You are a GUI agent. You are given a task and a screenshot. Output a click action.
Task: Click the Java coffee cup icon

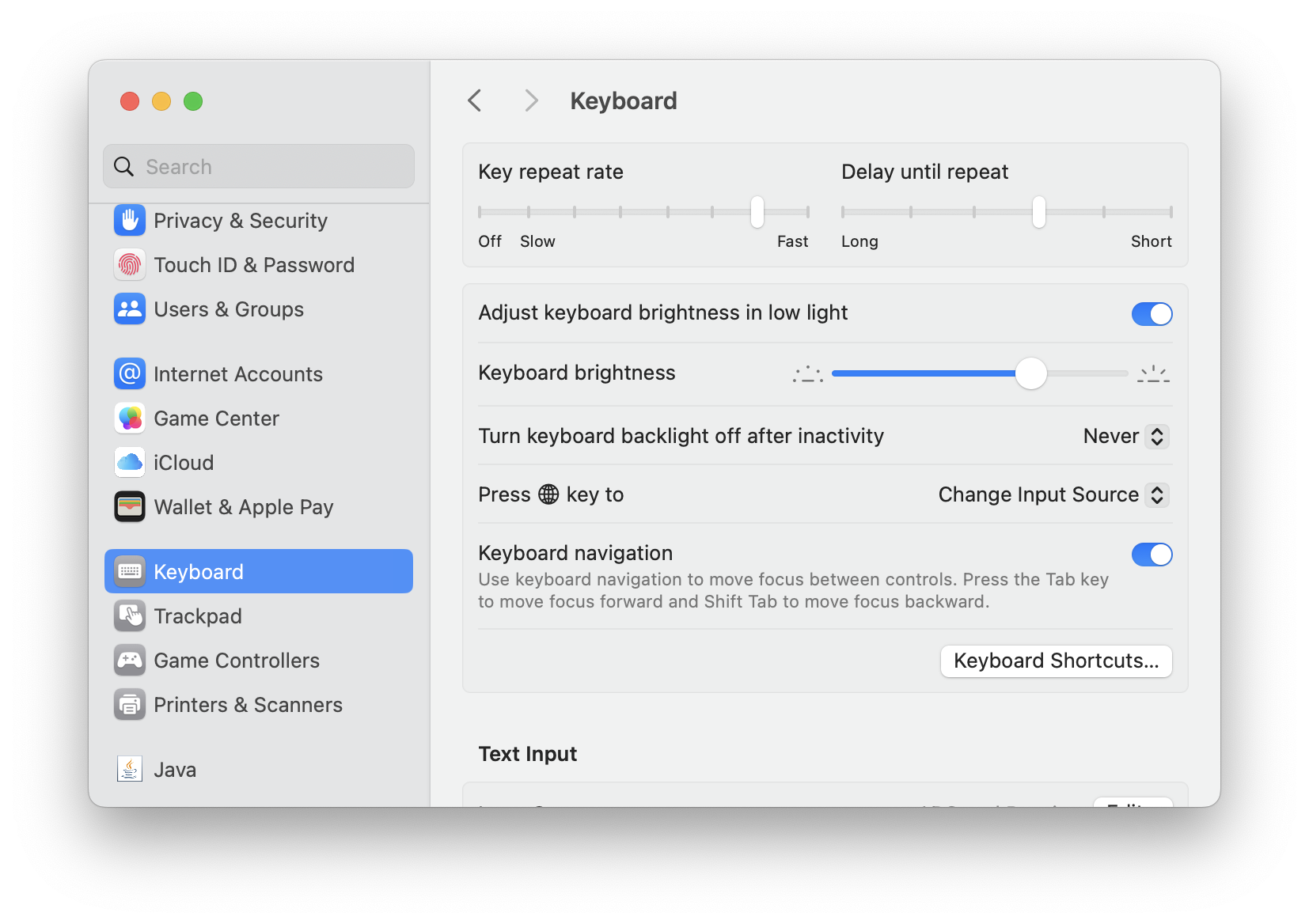[x=130, y=769]
